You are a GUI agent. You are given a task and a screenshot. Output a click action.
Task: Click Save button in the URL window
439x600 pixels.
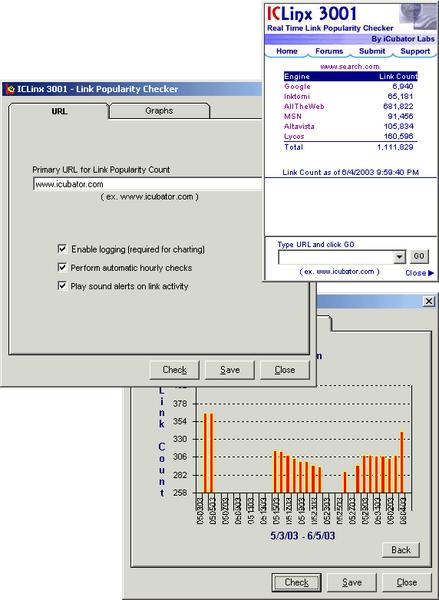pos(230,370)
